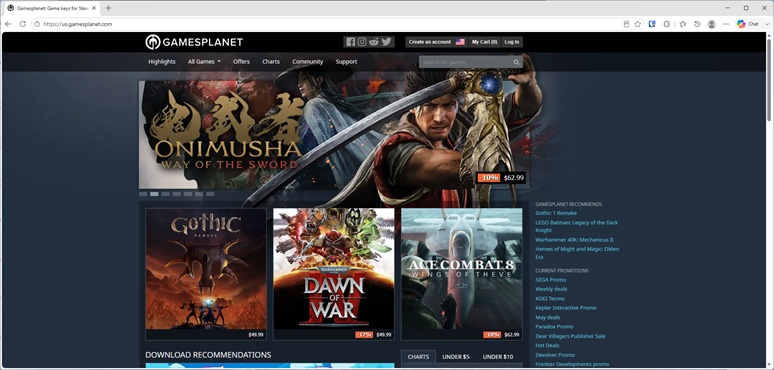Select the UNDER $10 tab
774x370 pixels.
498,357
